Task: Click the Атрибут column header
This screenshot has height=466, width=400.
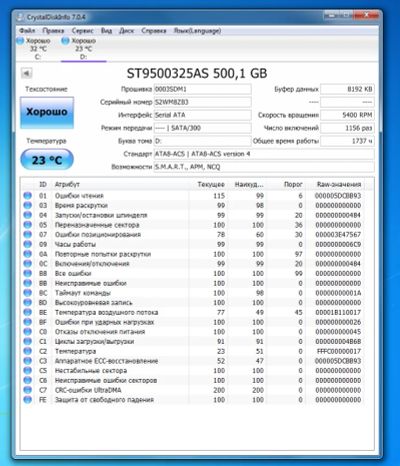Action: coord(67,184)
